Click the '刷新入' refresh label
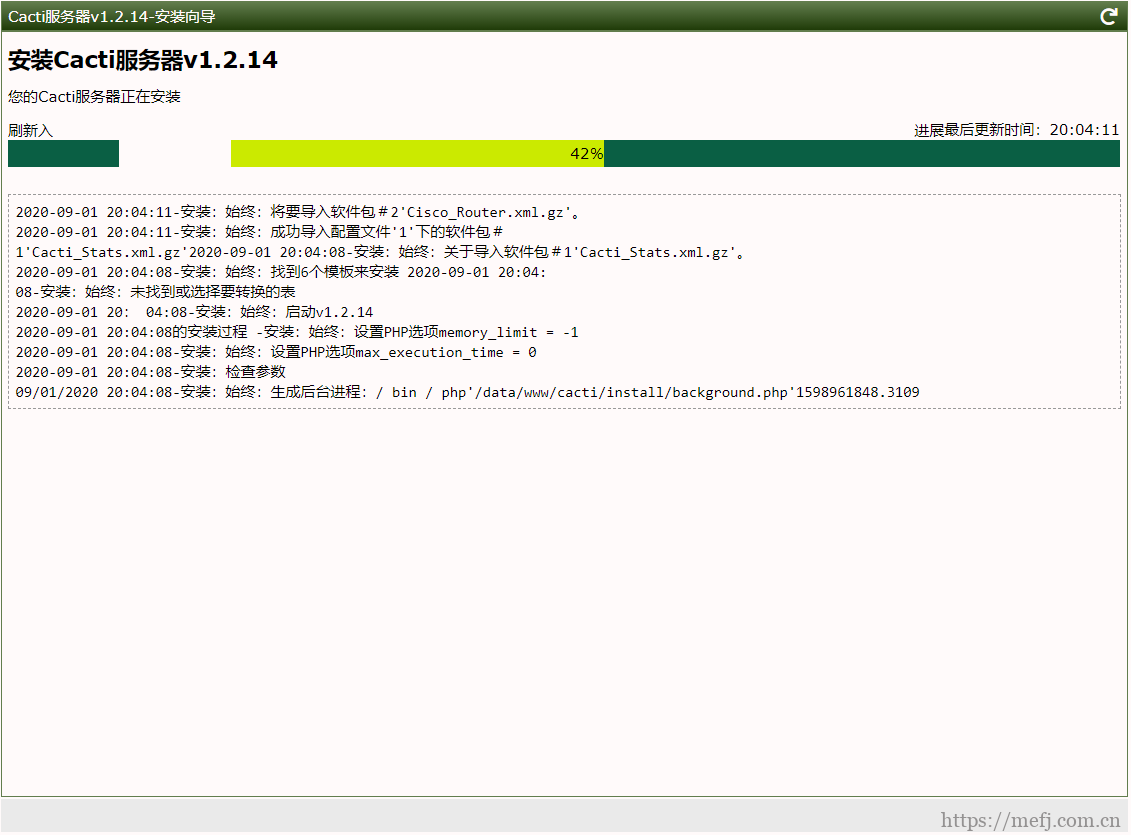The image size is (1131, 835). (x=30, y=131)
